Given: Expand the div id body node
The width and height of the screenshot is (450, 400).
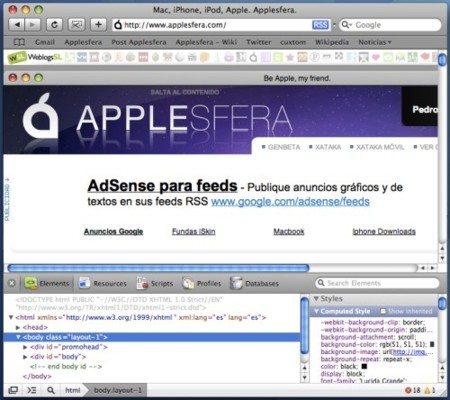Looking at the screenshot, I should pos(25,357).
